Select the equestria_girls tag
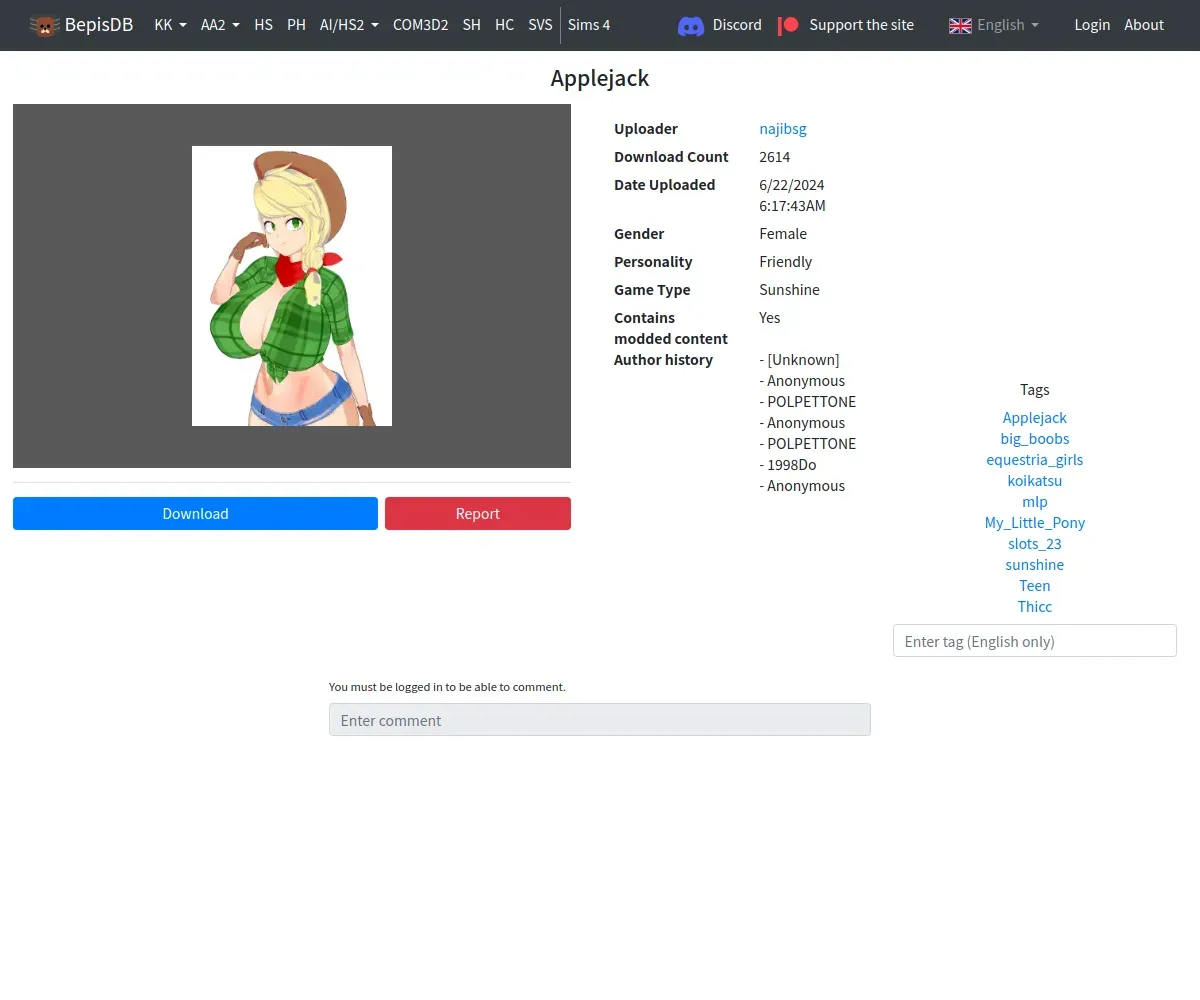 tap(1035, 460)
